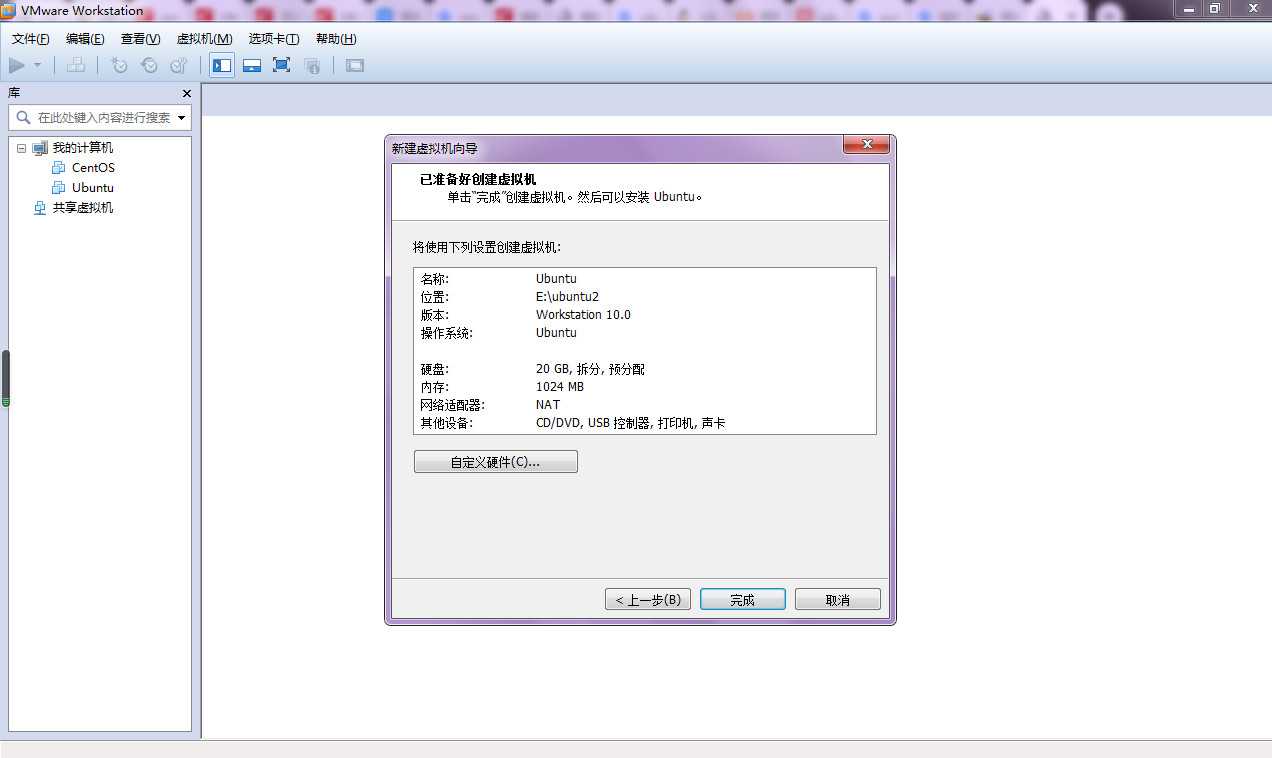Click the send Ctrl+Alt+Del toolbar icon
Screen dimensions: 1272x758
[x=76, y=65]
